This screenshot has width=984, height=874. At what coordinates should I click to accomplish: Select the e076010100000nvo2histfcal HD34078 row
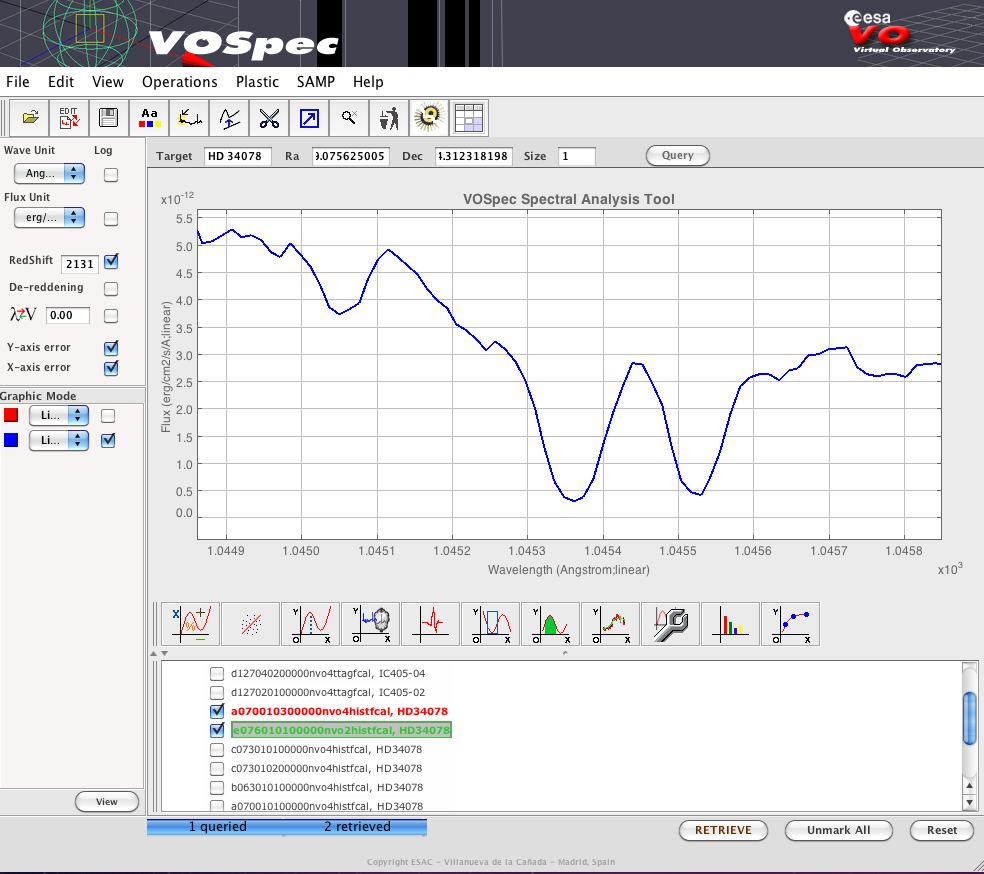341,730
